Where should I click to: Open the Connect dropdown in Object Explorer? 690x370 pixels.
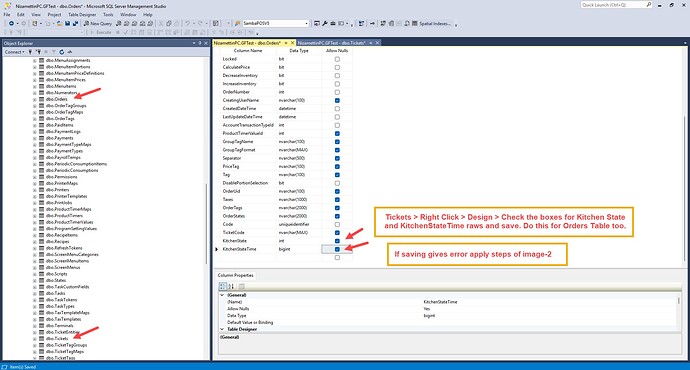14,52
